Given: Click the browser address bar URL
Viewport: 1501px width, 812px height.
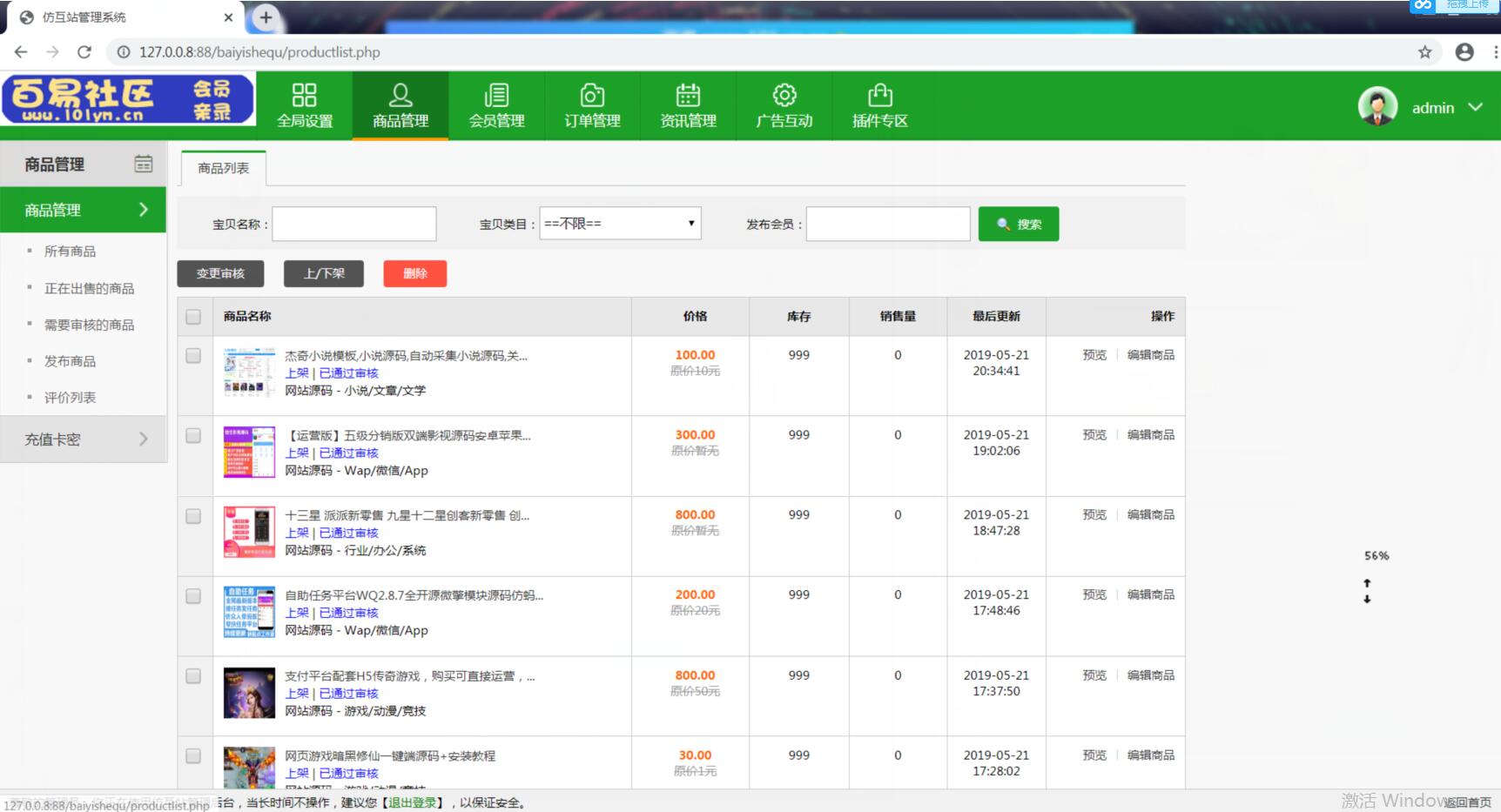Looking at the screenshot, I should (x=259, y=52).
